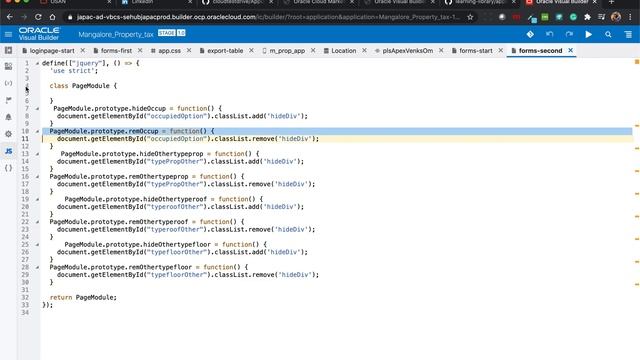Open the JSON braces sidebar icon

[8, 168]
